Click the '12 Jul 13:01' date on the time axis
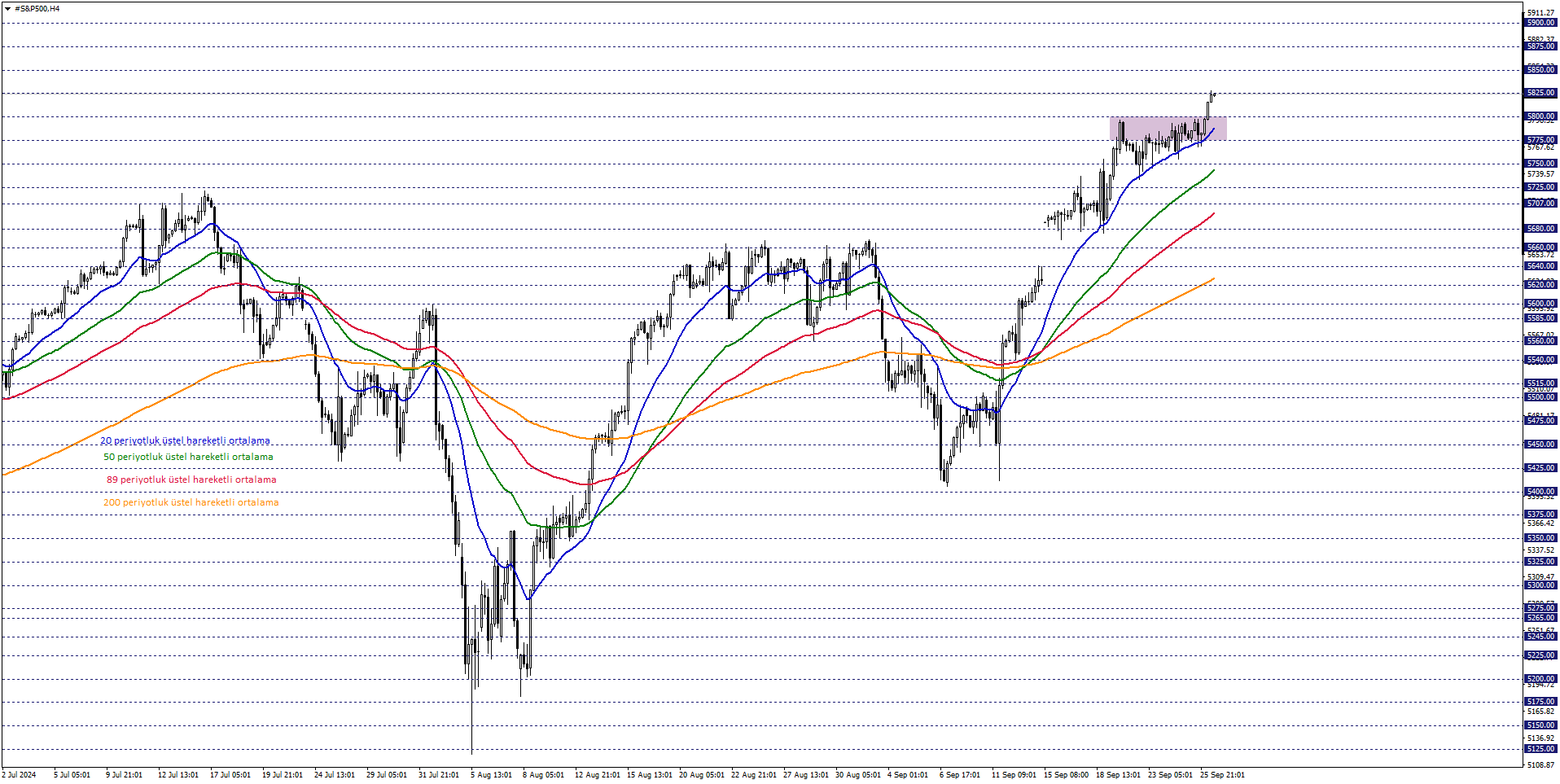Image resolution: width=1560 pixels, height=784 pixels. point(178,775)
